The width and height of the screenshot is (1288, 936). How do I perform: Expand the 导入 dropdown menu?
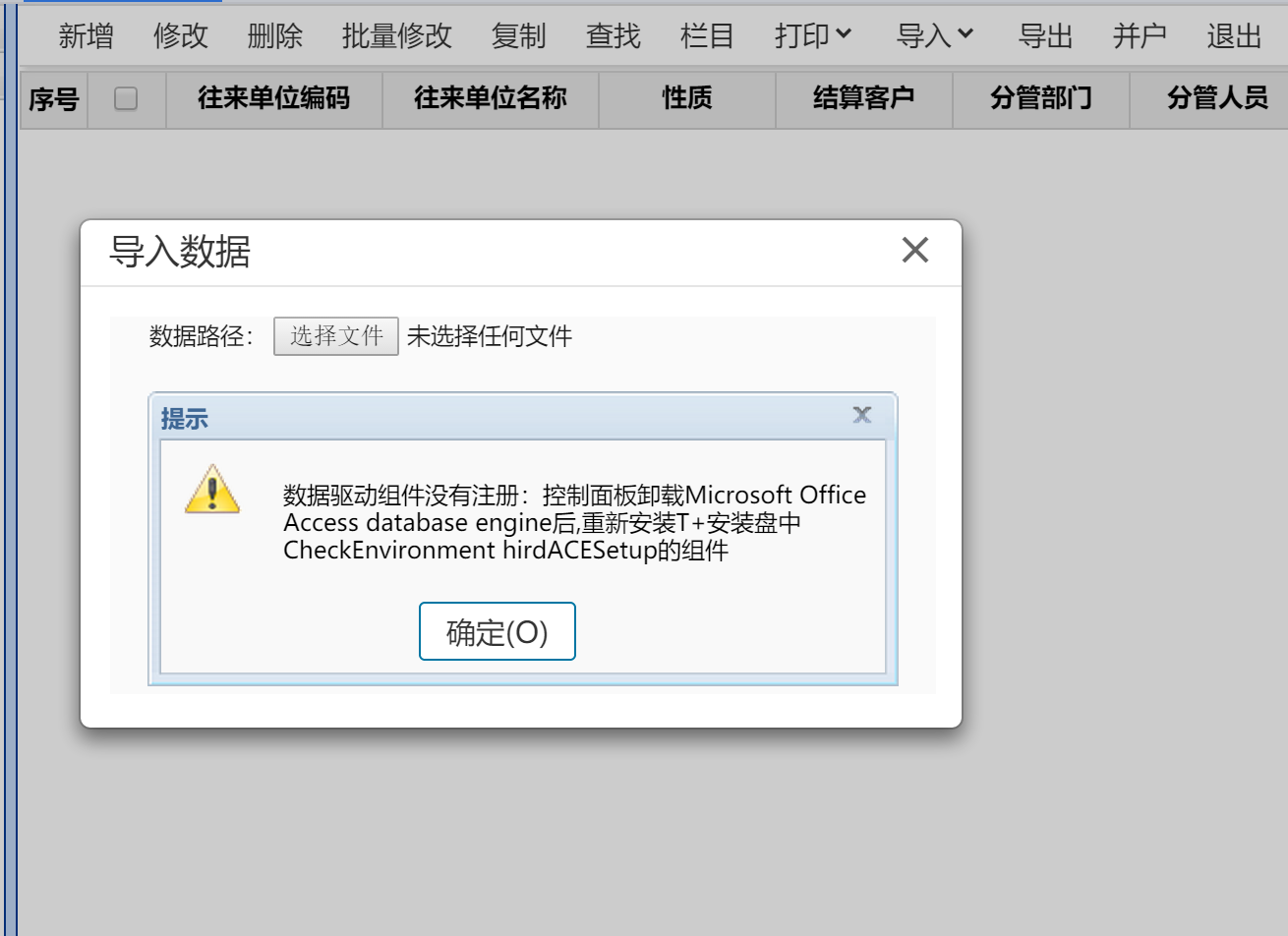[935, 36]
